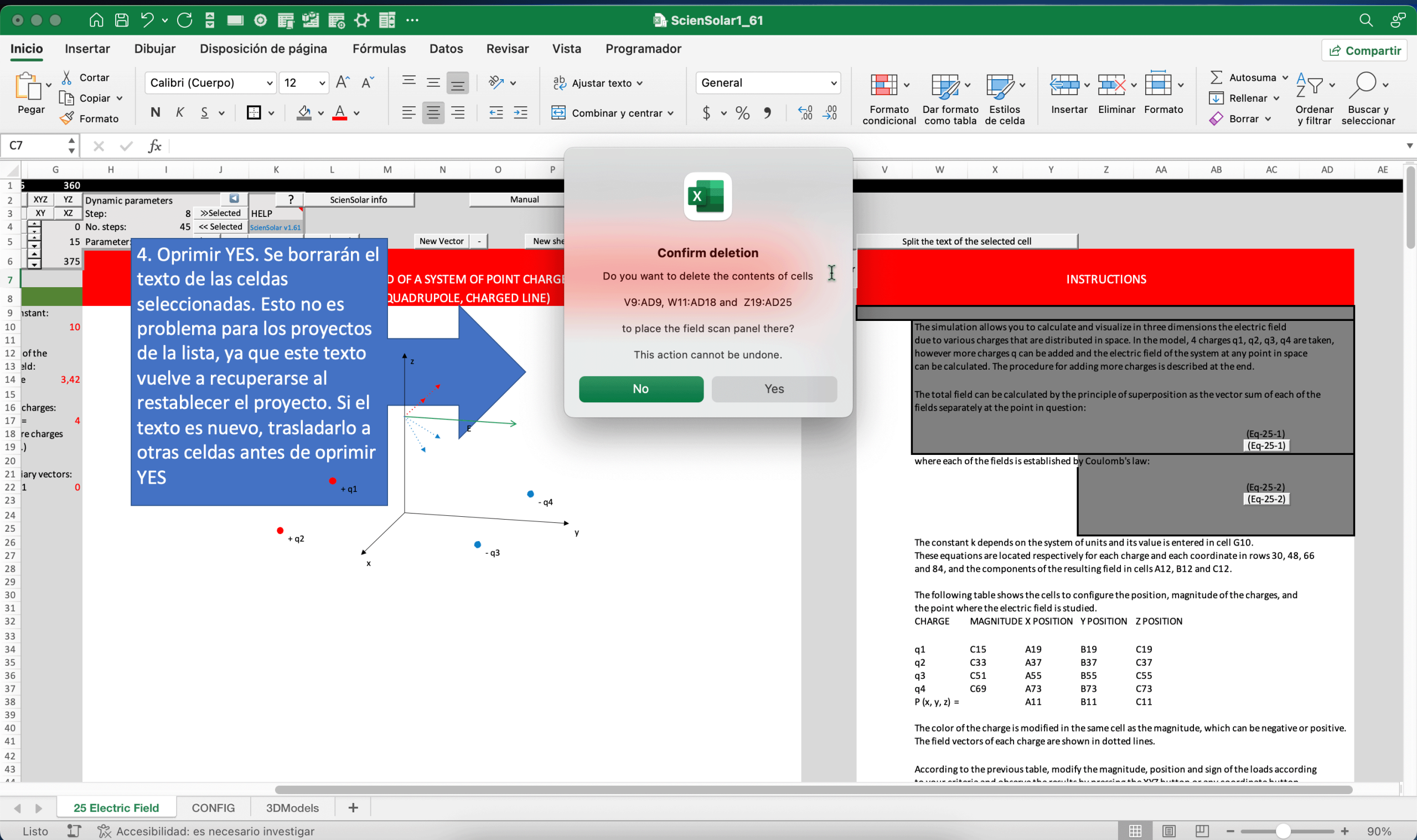Open the font name Calibri dropdown
The height and width of the screenshot is (840, 1417).
pyautogui.click(x=270, y=83)
